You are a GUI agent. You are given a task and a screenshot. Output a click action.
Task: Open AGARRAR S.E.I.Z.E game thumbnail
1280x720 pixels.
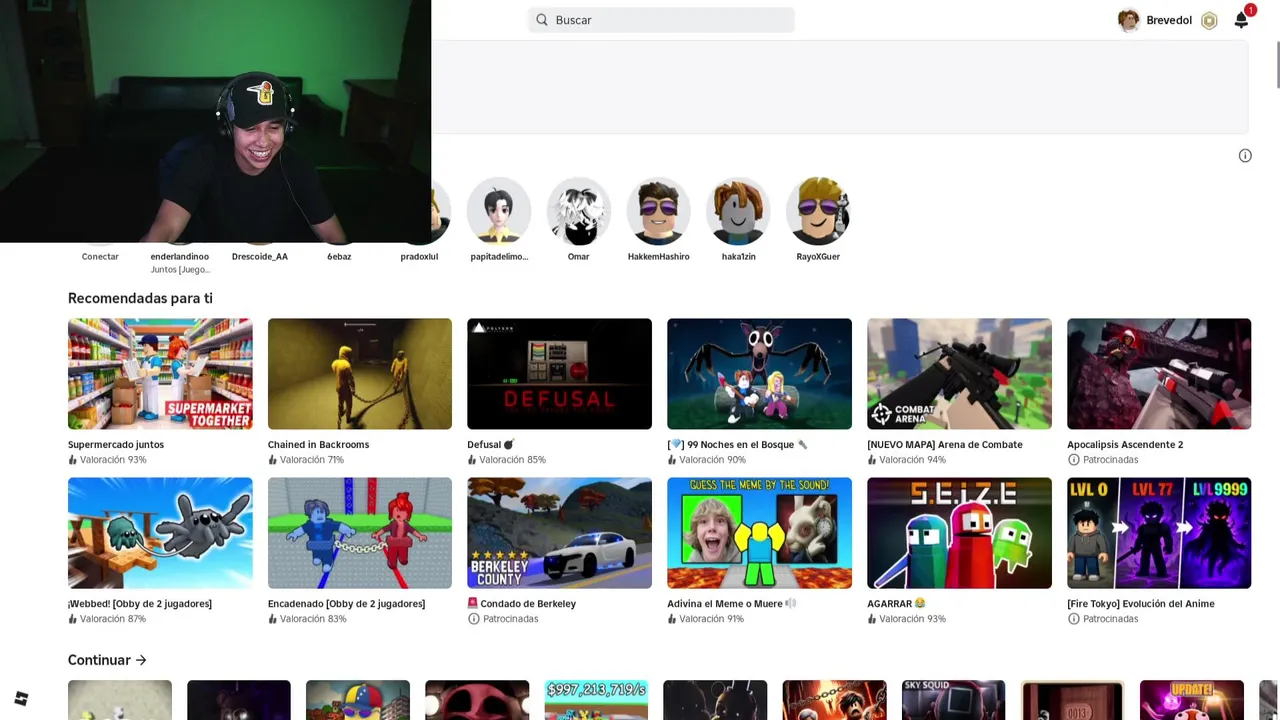click(x=959, y=533)
